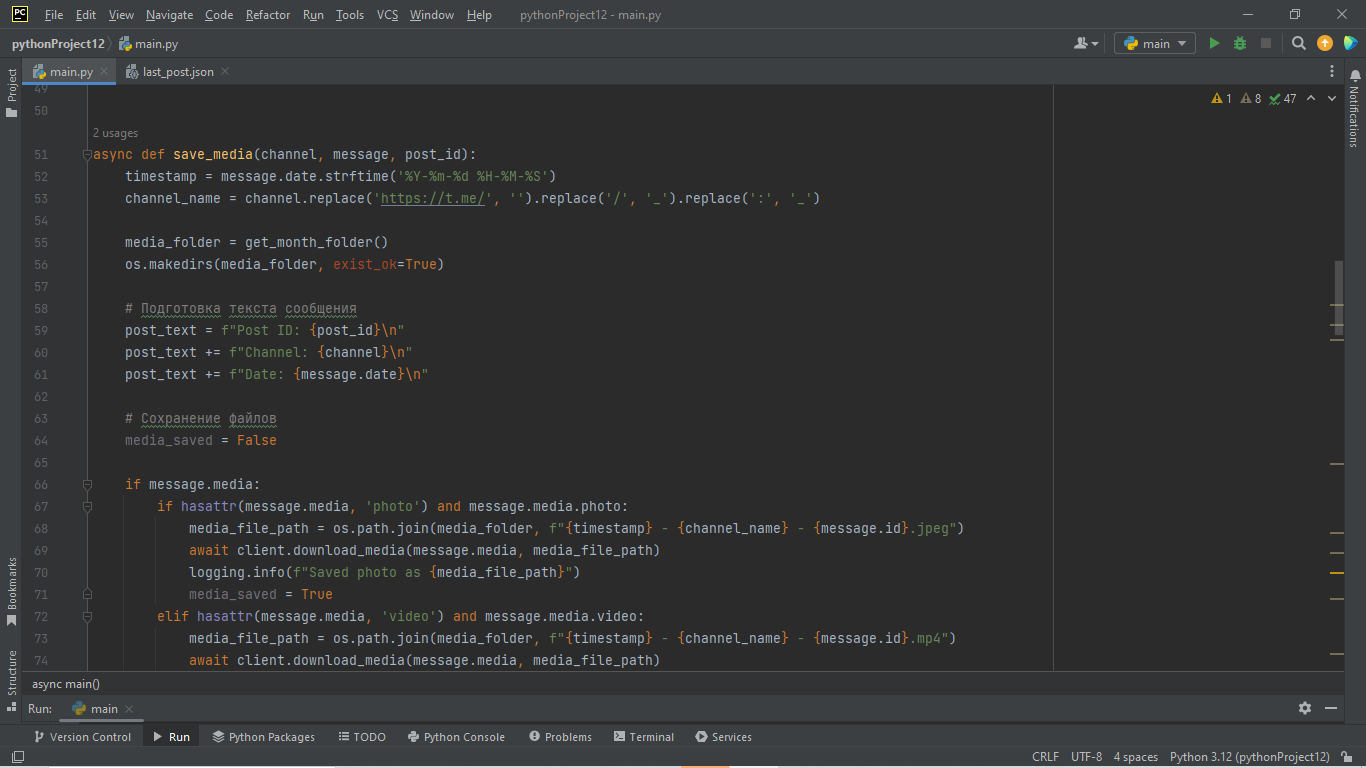
Task: Click the orange update arrow icon
Action: pyautogui.click(x=1325, y=43)
